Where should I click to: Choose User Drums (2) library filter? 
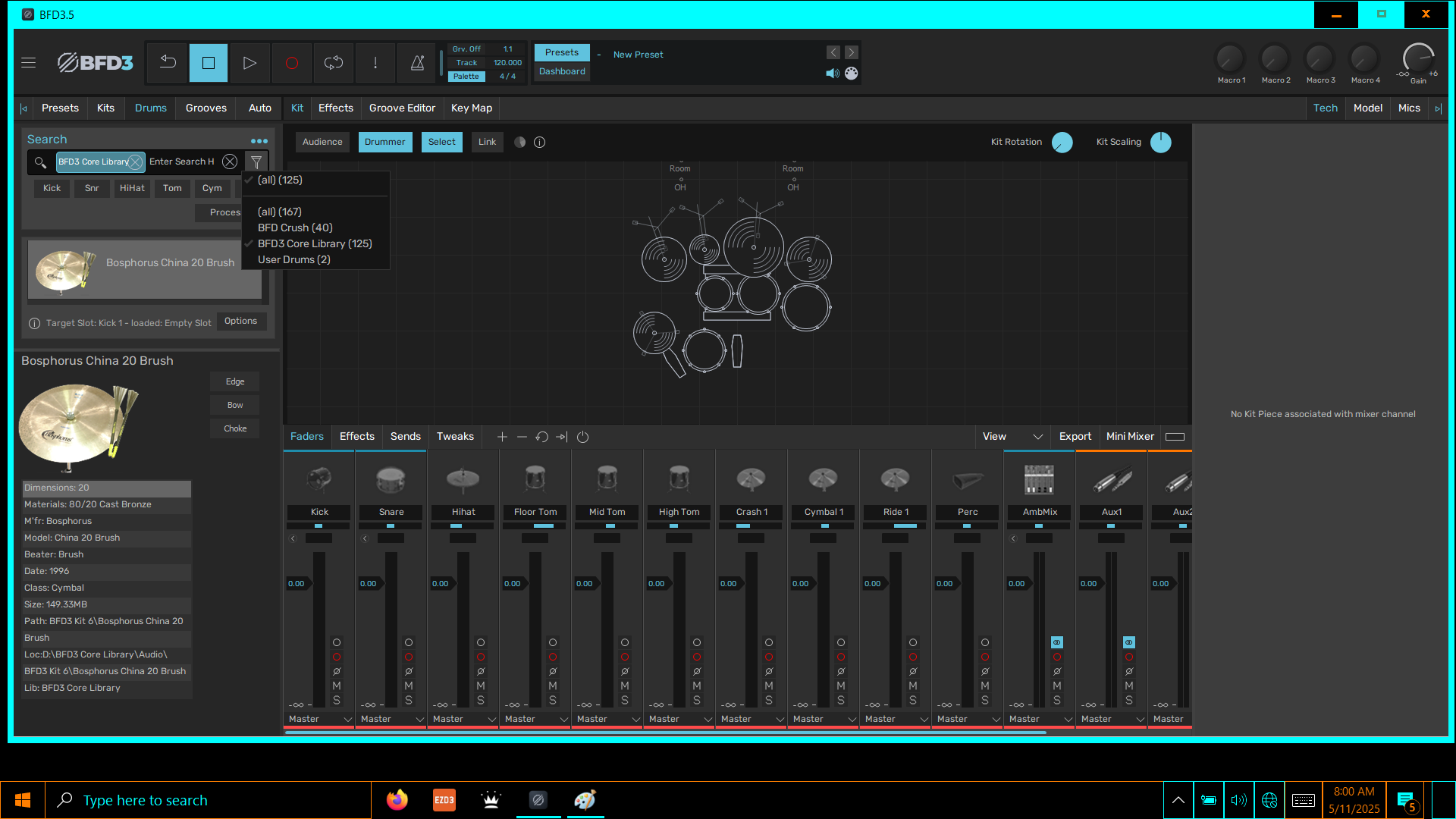[x=294, y=259]
